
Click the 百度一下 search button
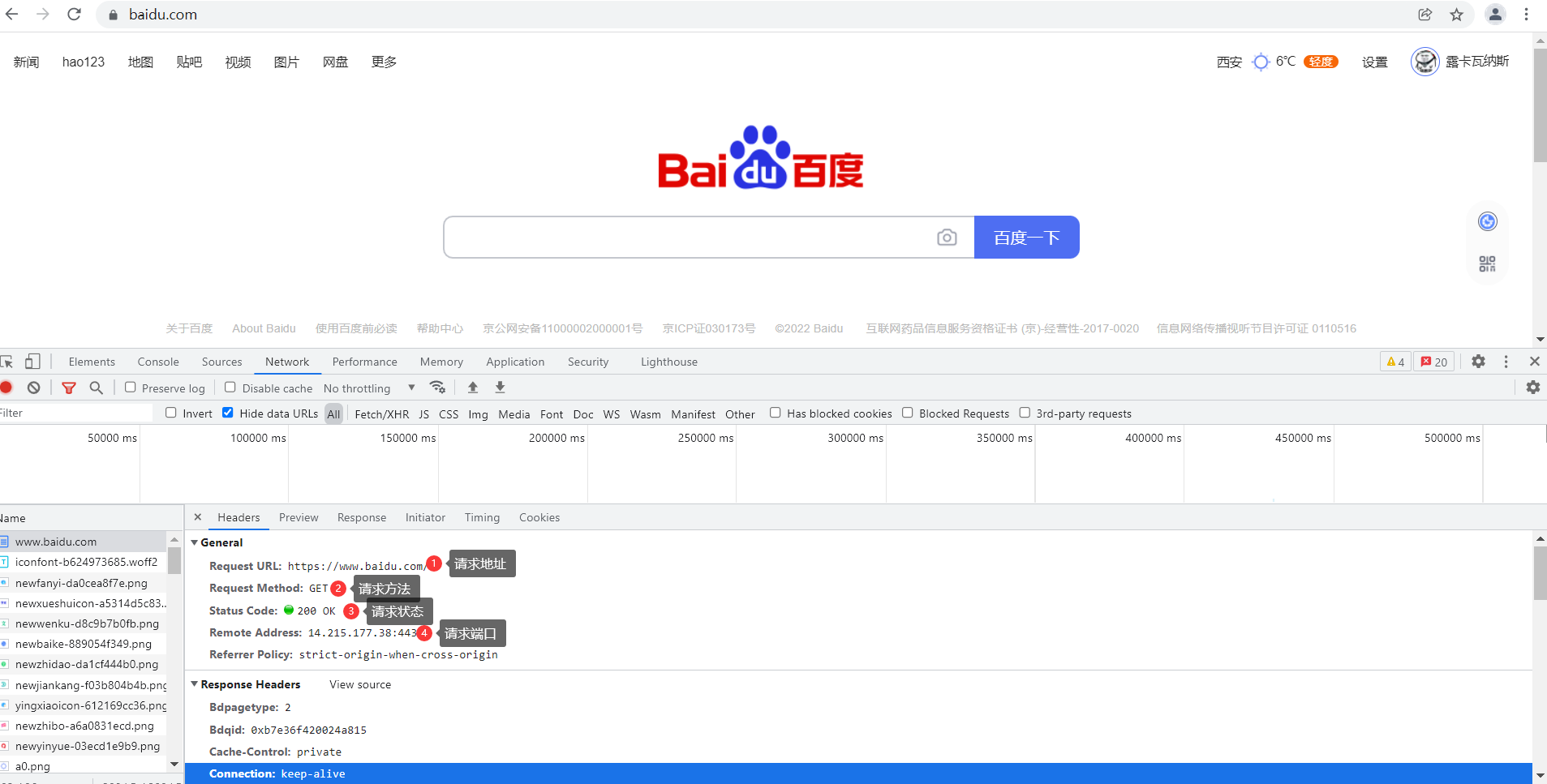click(1026, 238)
